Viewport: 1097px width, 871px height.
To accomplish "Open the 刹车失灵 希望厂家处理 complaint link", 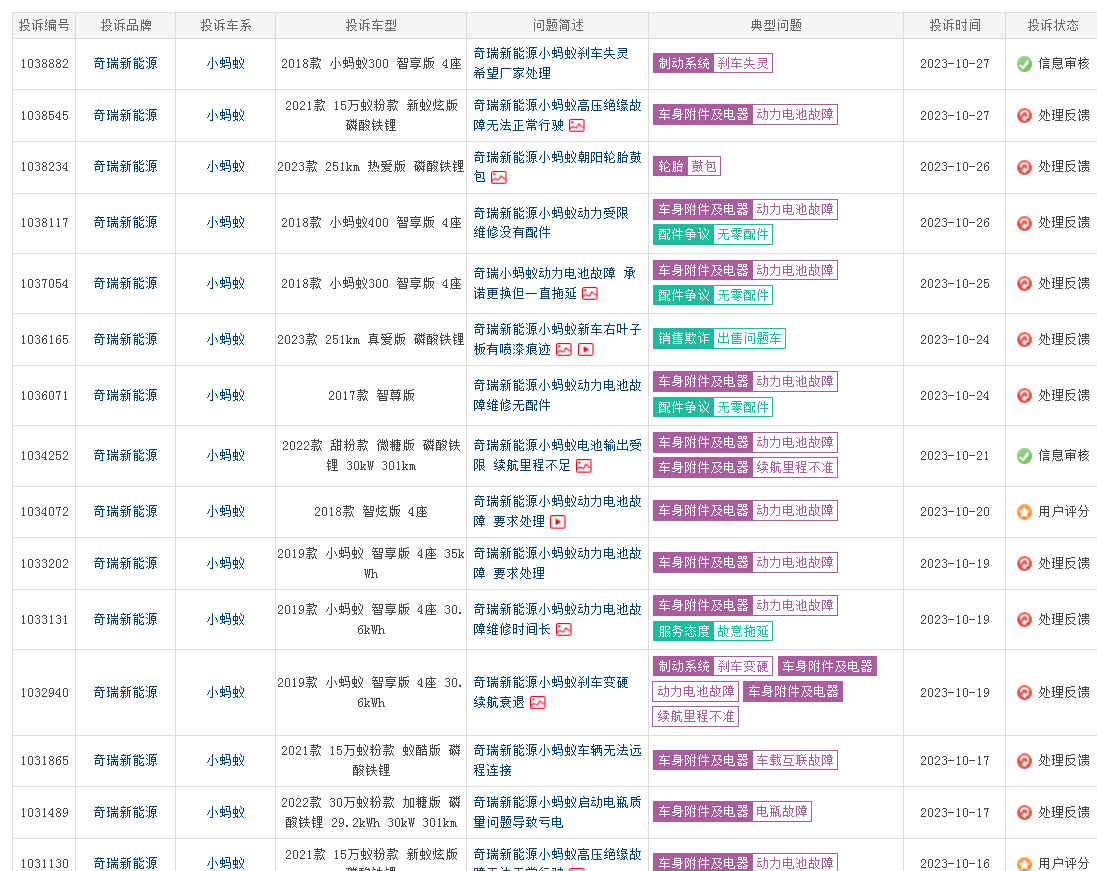I will 551,64.
